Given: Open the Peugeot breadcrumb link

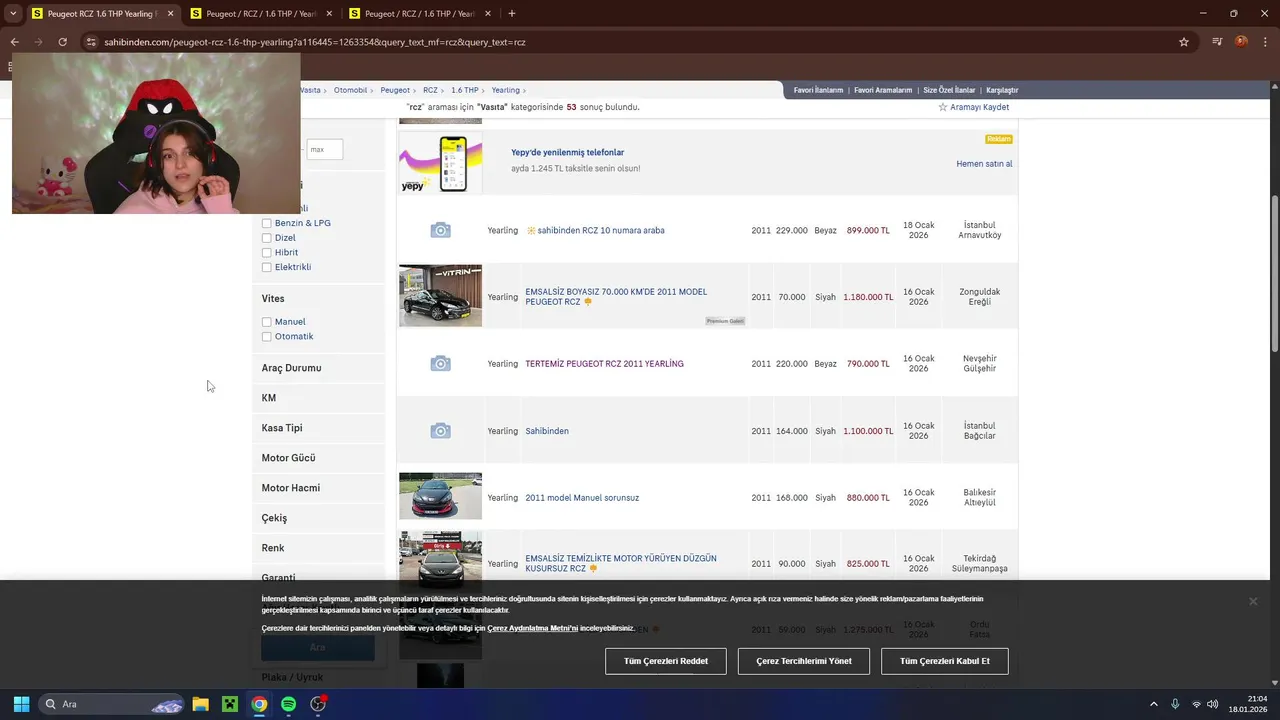Looking at the screenshot, I should pos(395,90).
